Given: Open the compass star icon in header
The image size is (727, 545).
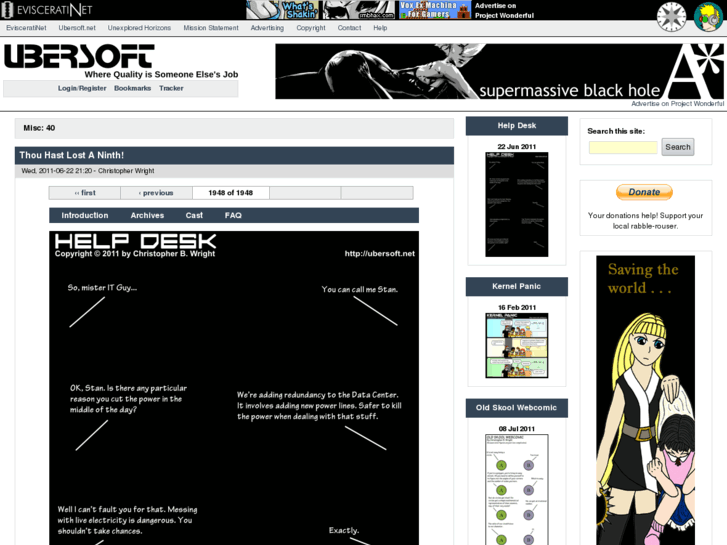Looking at the screenshot, I should 671,17.
